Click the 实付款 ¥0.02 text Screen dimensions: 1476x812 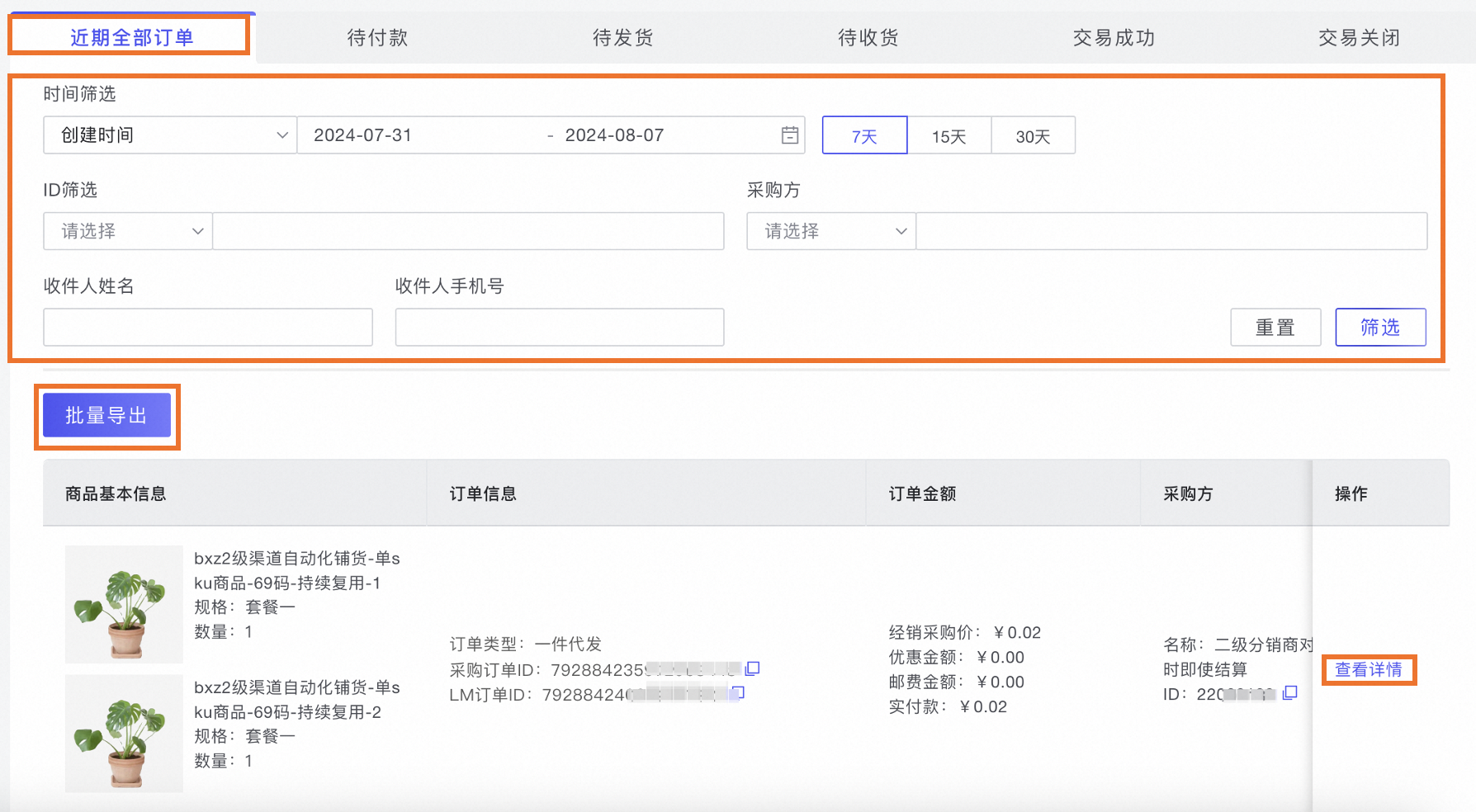point(948,707)
